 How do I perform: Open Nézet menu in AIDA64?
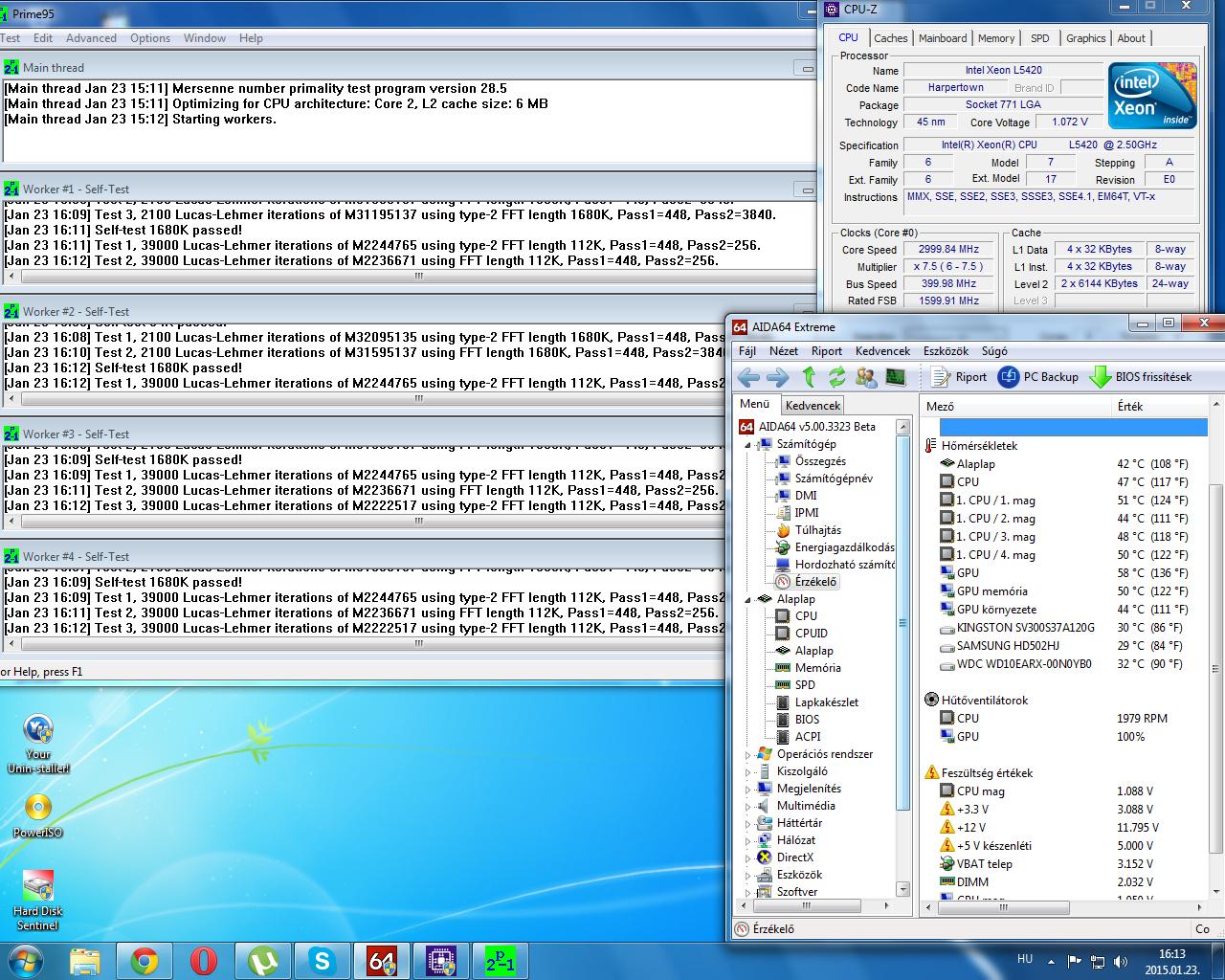click(783, 351)
